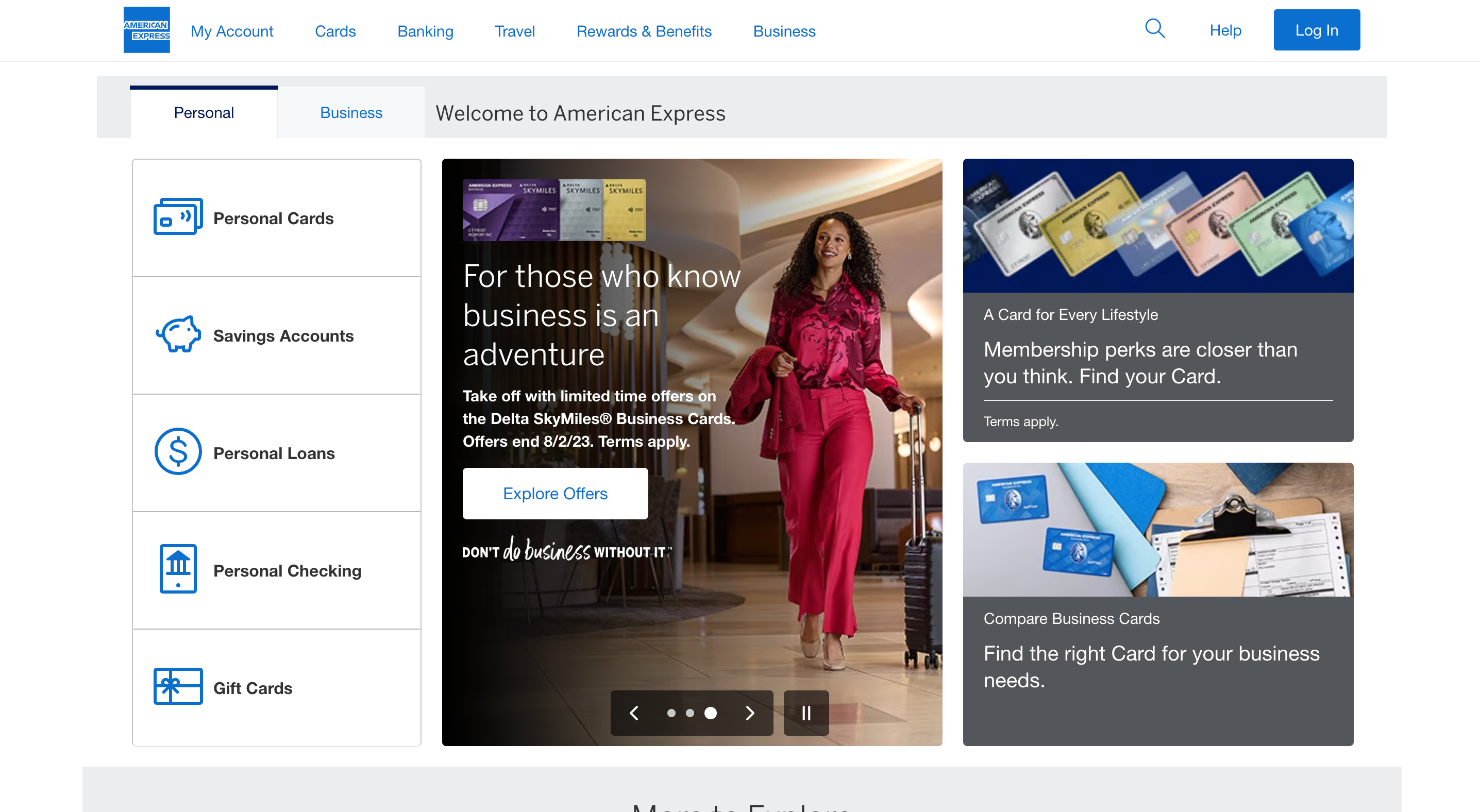This screenshot has height=812, width=1480.
Task: Pause the carousel slideshow
Action: click(806, 713)
